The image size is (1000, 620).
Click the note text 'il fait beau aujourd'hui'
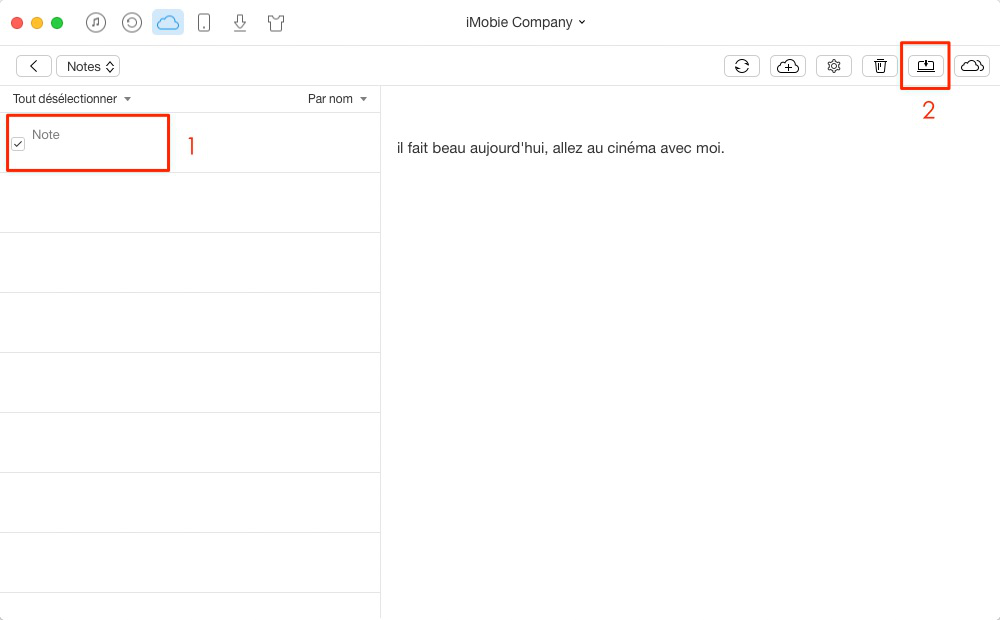click(x=561, y=148)
